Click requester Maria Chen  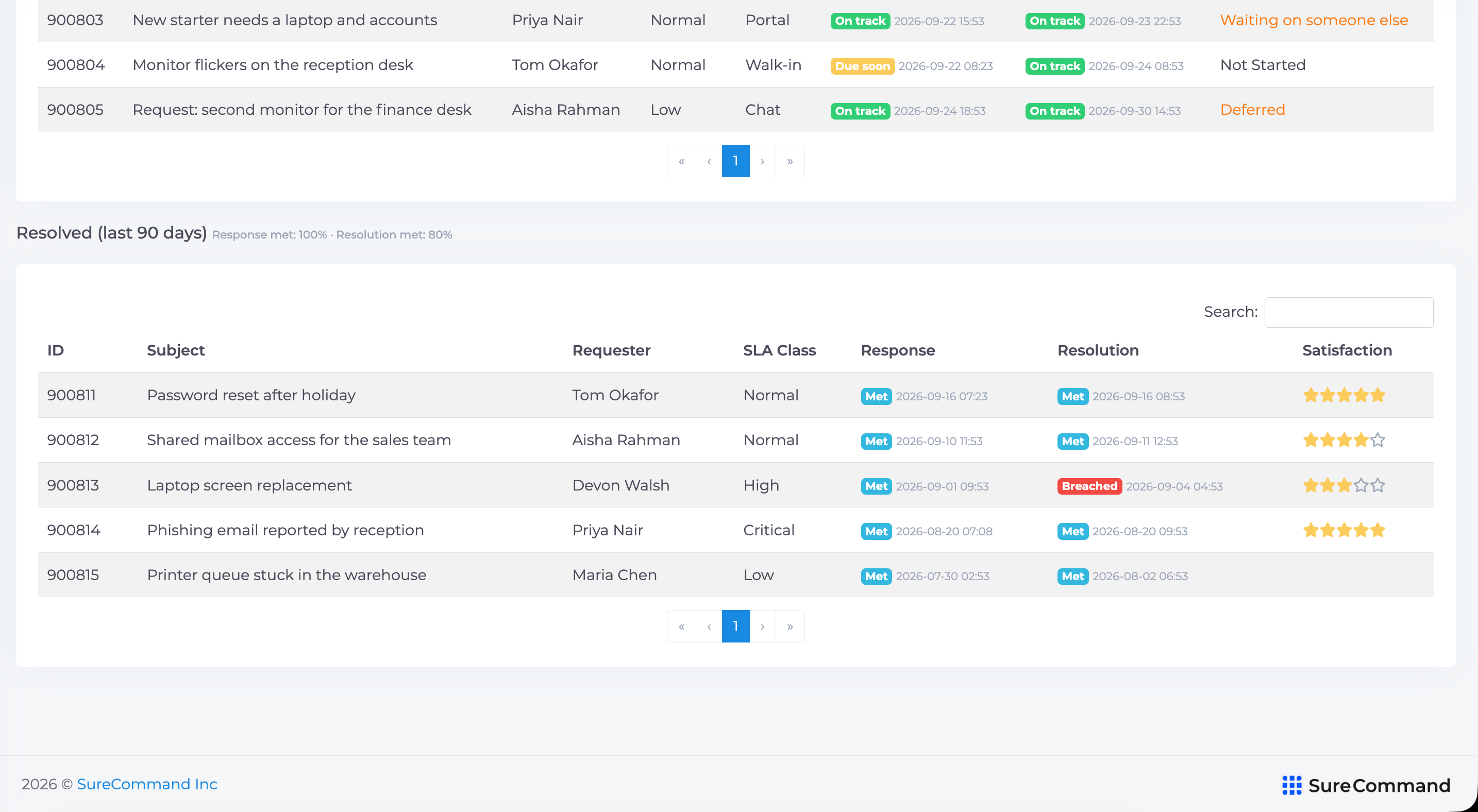pyautogui.click(x=614, y=574)
